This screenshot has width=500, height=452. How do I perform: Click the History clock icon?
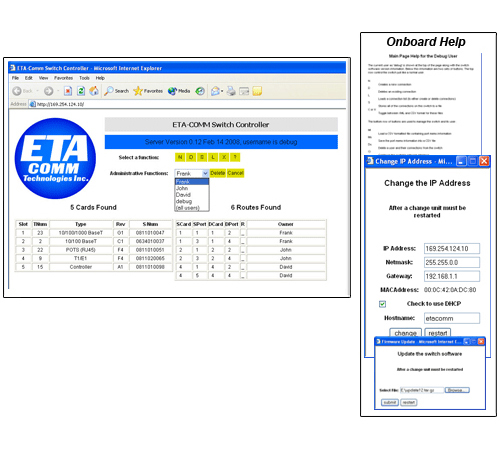coord(200,91)
